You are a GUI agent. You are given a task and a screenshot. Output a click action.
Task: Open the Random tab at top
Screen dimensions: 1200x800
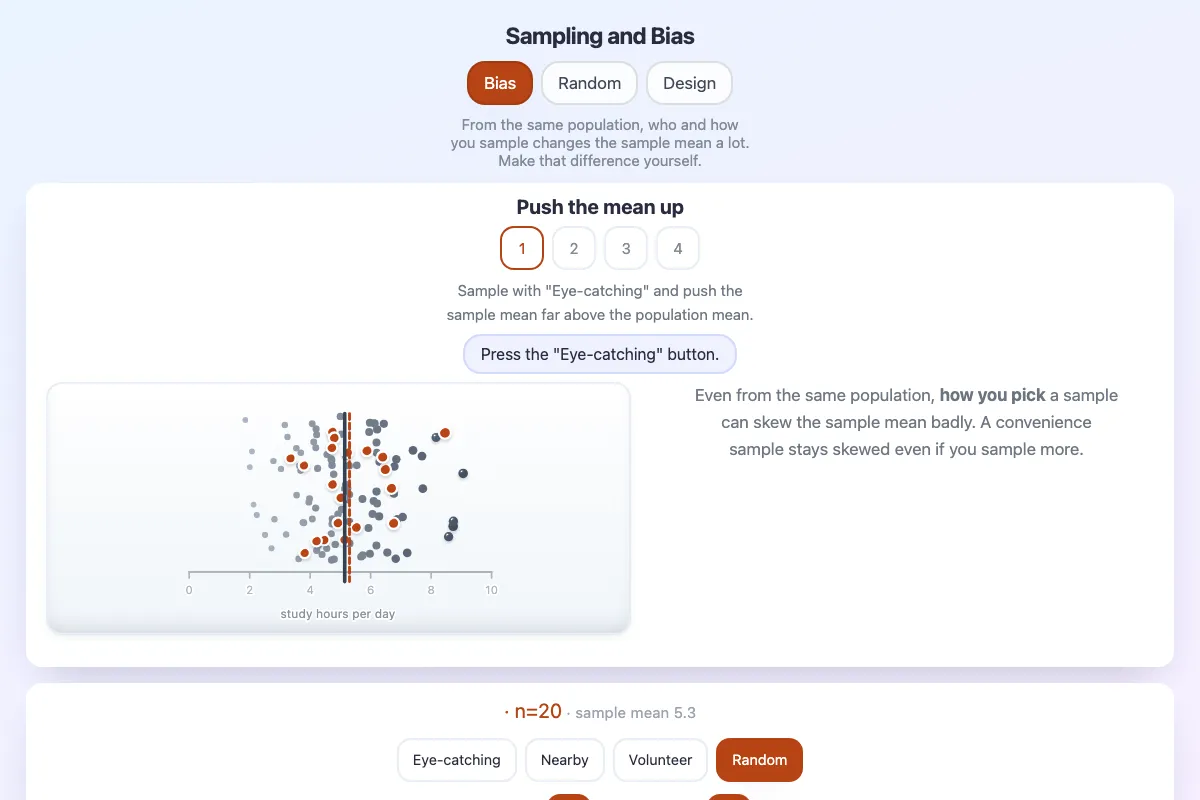(x=590, y=83)
